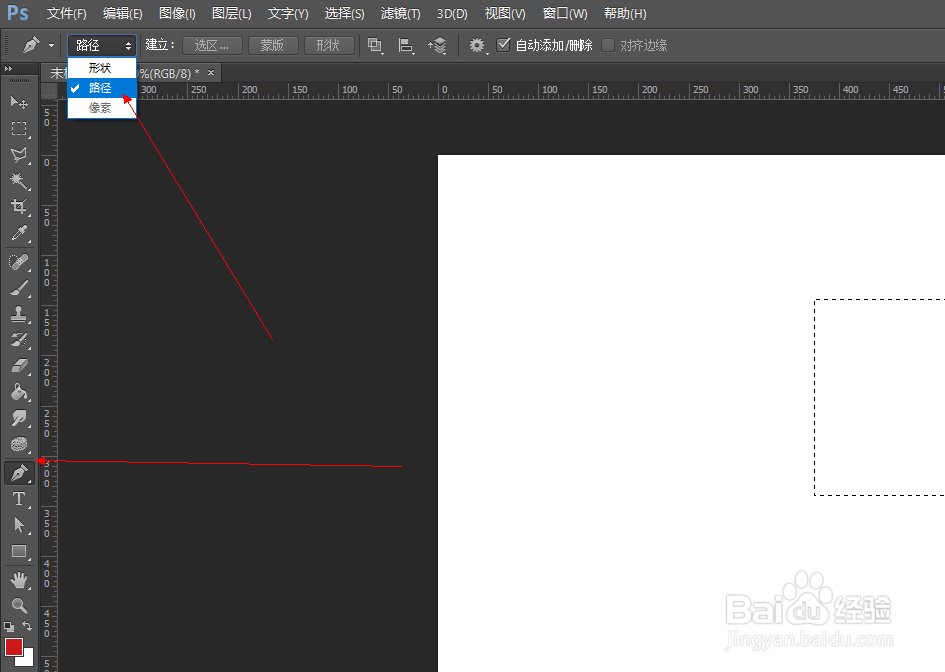Open the 帮助(H) menu
Screen dimensions: 945x672
pos(625,13)
